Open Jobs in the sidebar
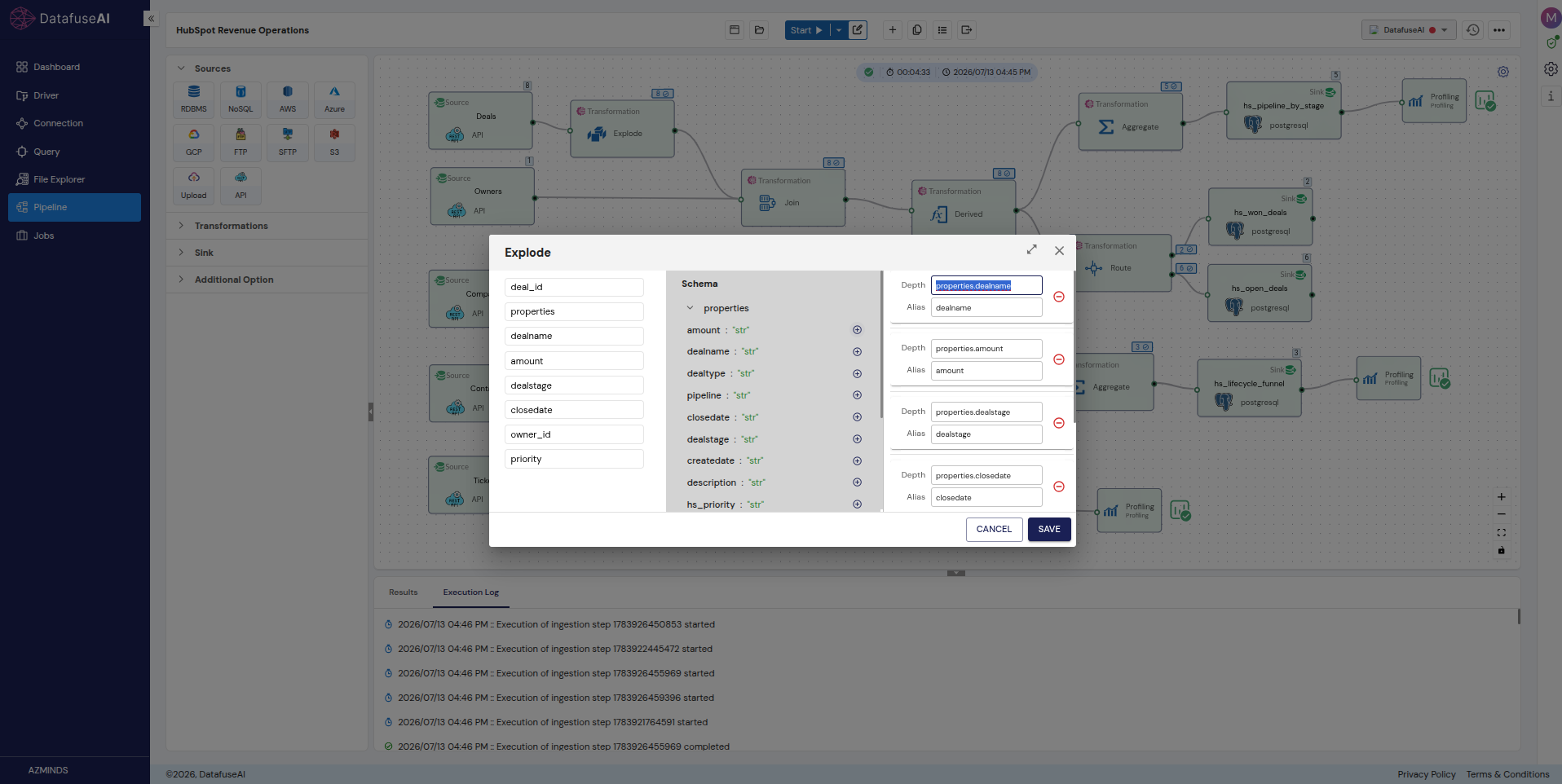The height and width of the screenshot is (784, 1562). click(x=74, y=236)
